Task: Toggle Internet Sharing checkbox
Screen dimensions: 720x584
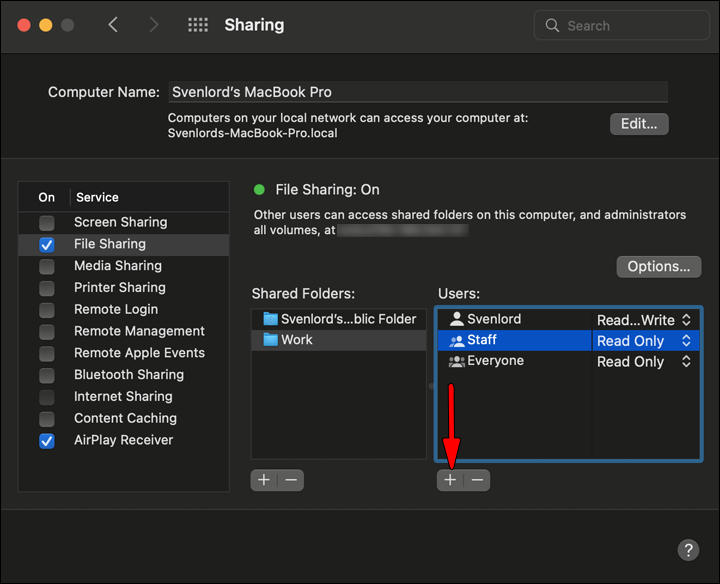Action: (x=47, y=397)
